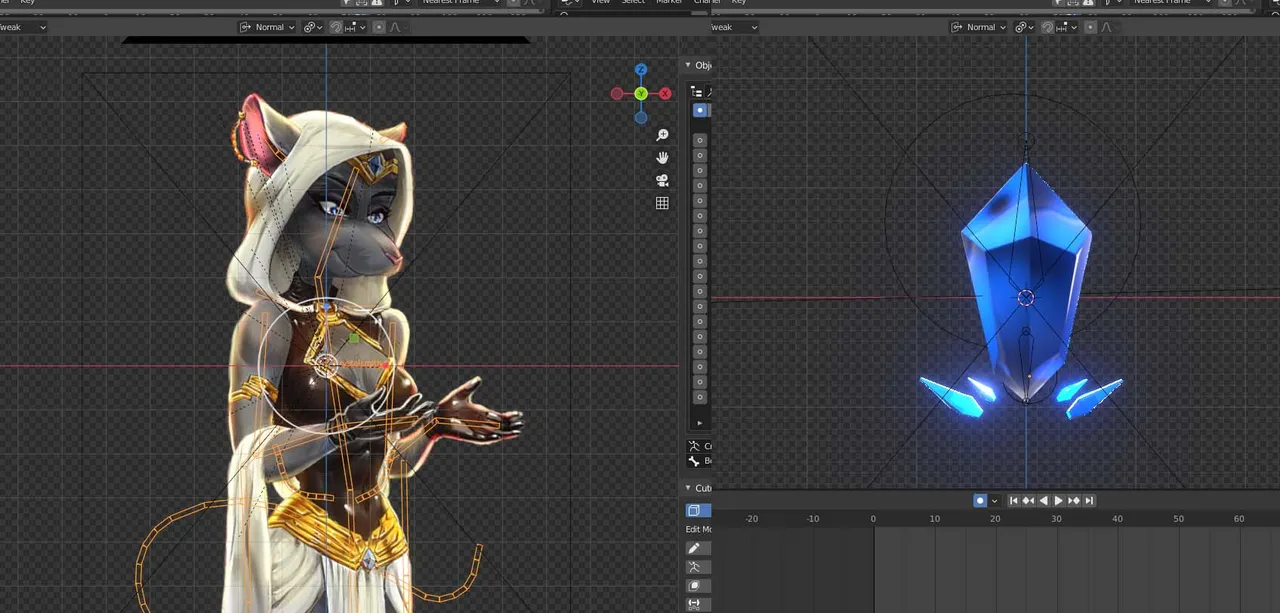Click frame 0 on the timeline ruler
The image size is (1280, 613).
click(873, 519)
